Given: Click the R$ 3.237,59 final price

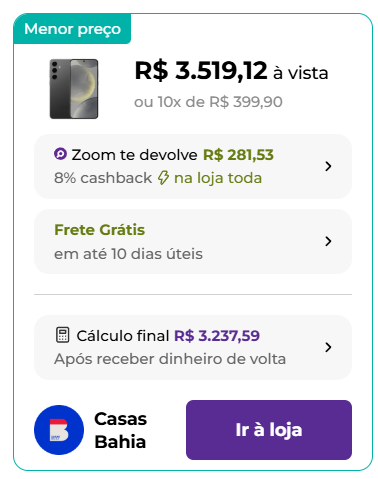Looking at the screenshot, I should click(x=217, y=336).
